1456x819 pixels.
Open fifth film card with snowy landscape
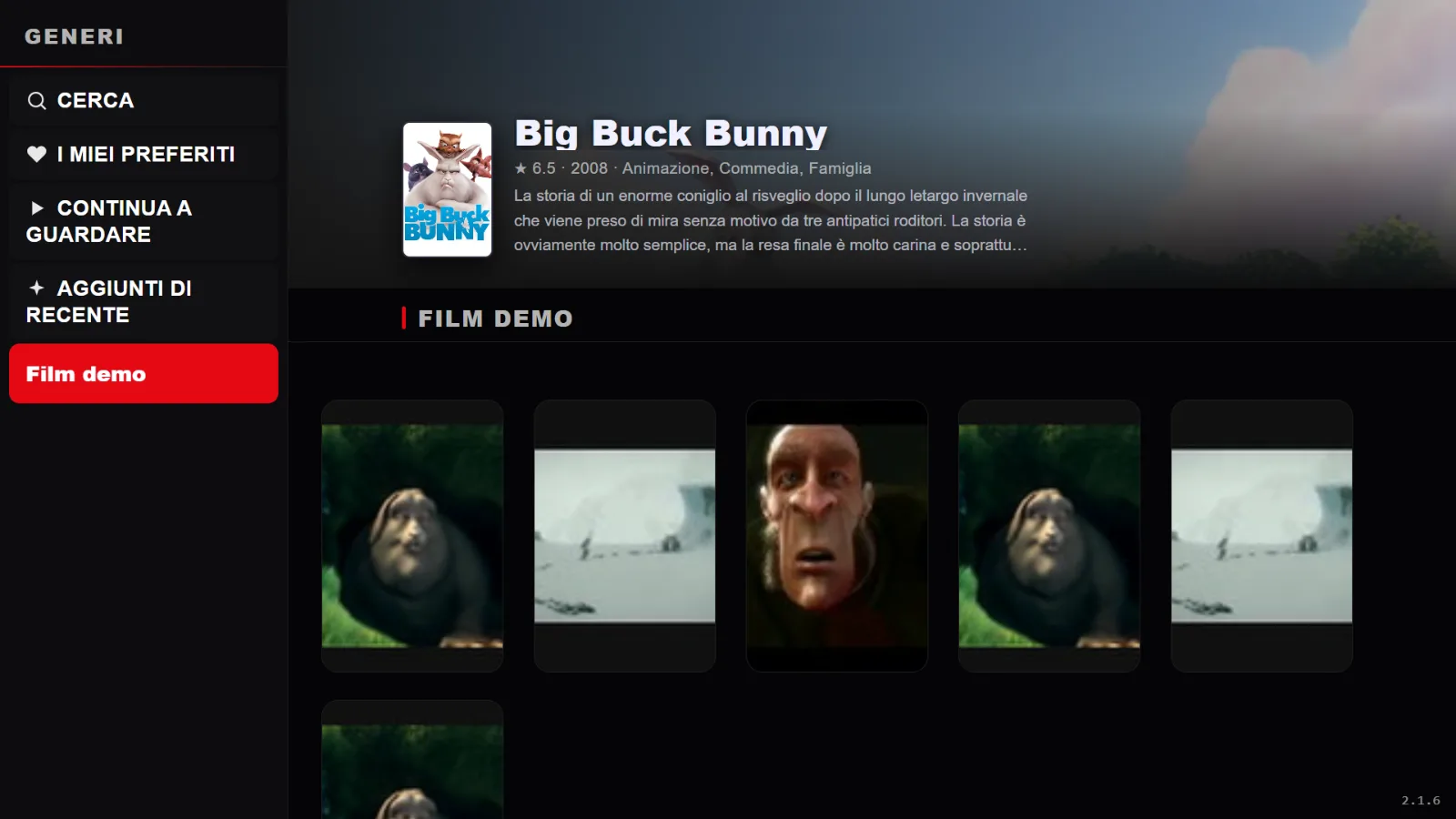click(1262, 536)
